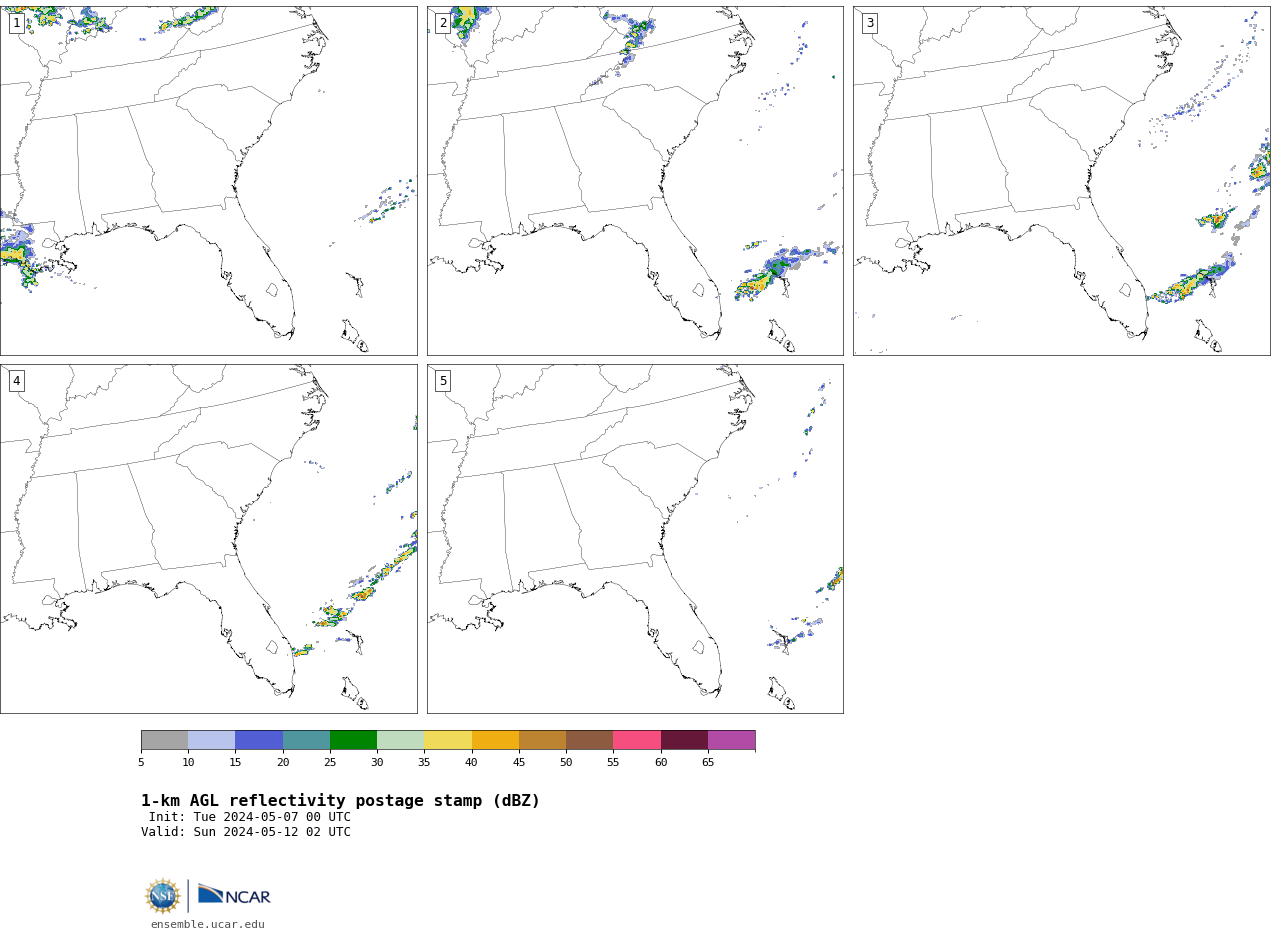Click the blue 15-20 dBZ swatch
This screenshot has height=936, width=1280.
coord(259,740)
